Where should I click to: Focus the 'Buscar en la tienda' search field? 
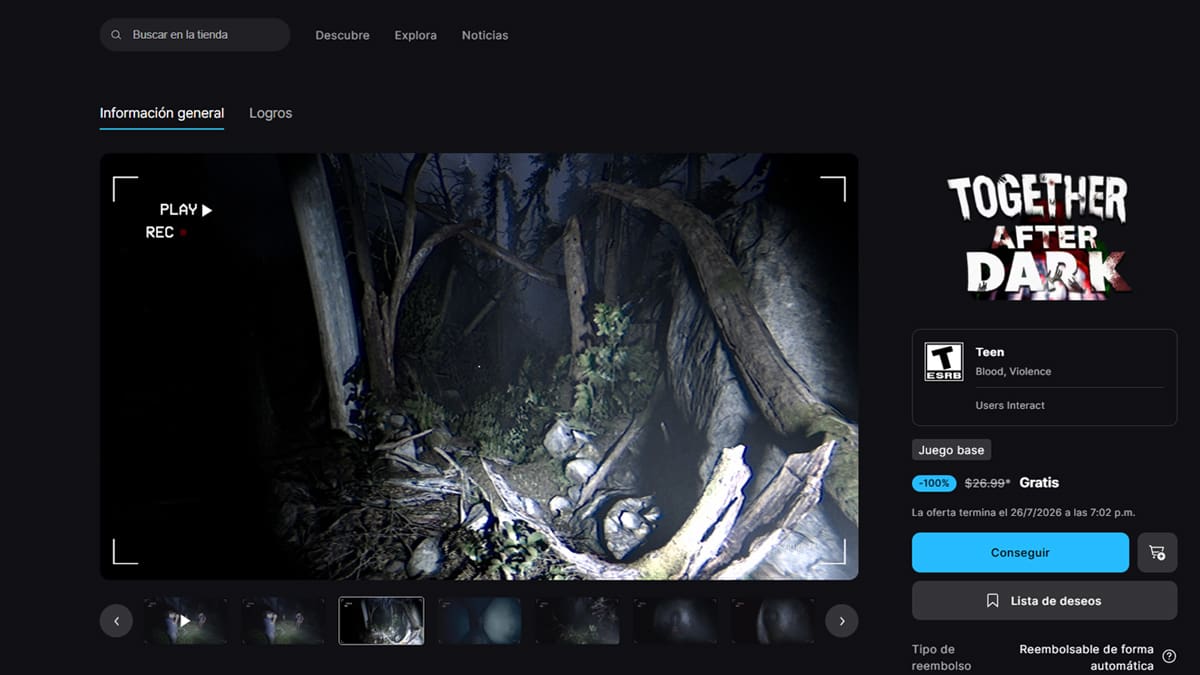pyautogui.click(x=195, y=35)
